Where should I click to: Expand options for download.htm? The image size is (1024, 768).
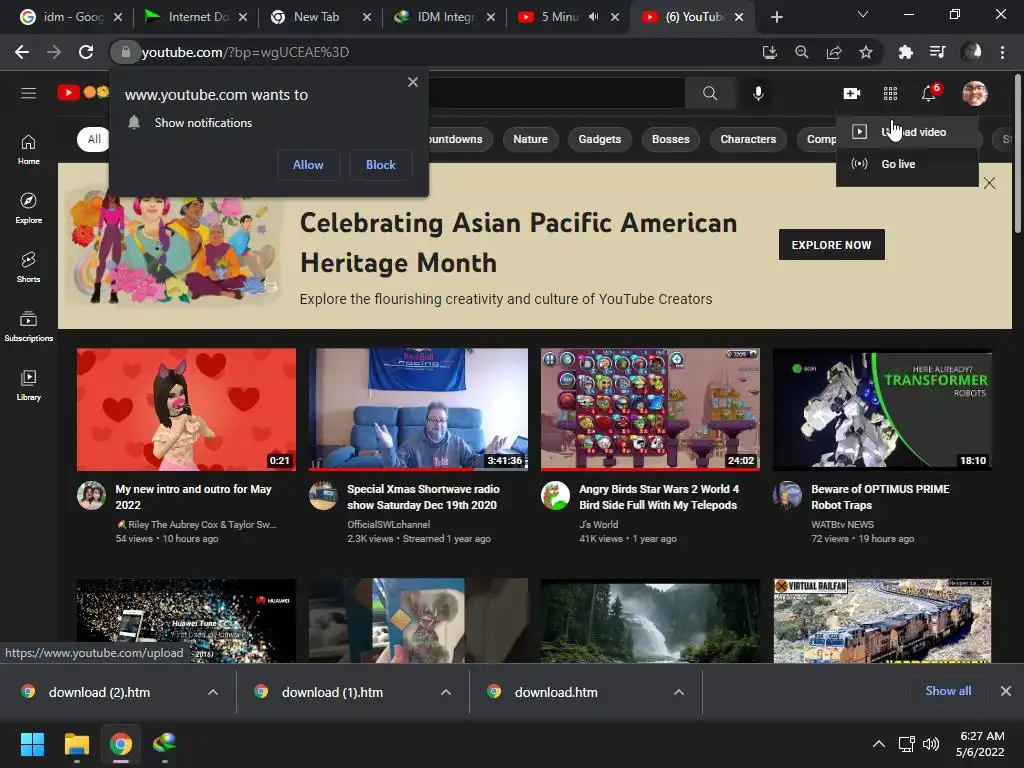(x=679, y=692)
